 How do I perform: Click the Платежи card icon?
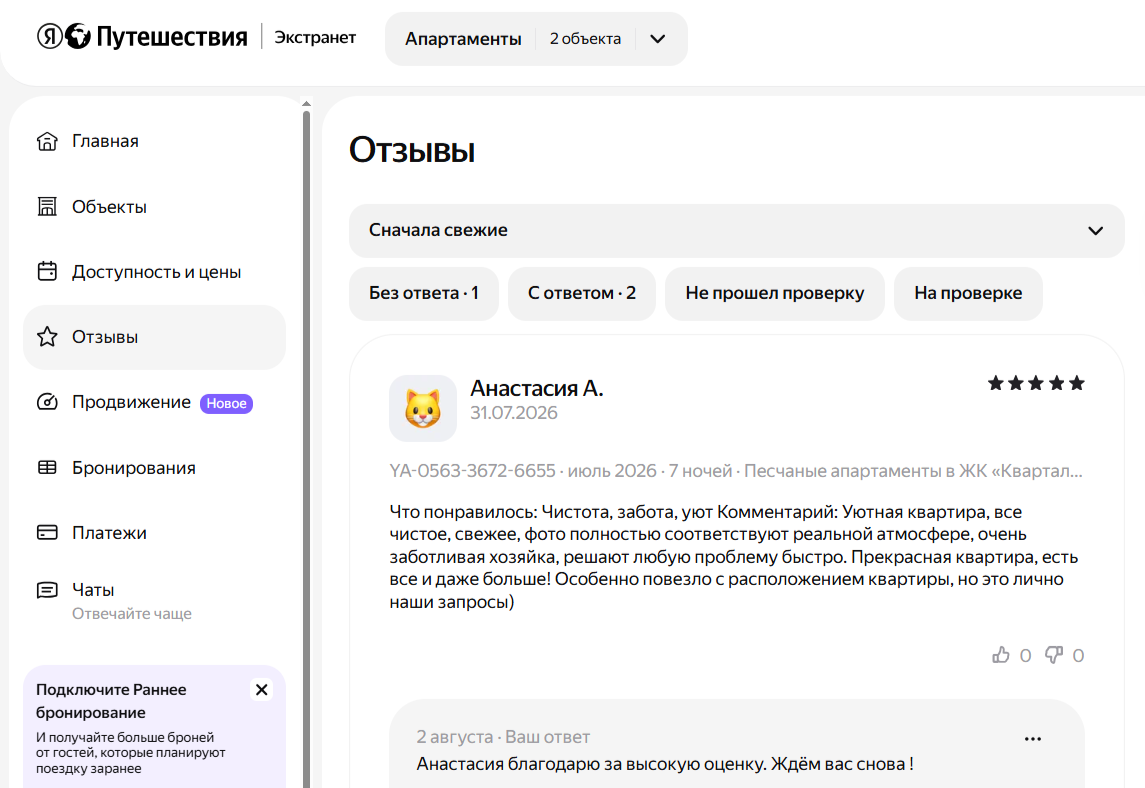point(47,532)
